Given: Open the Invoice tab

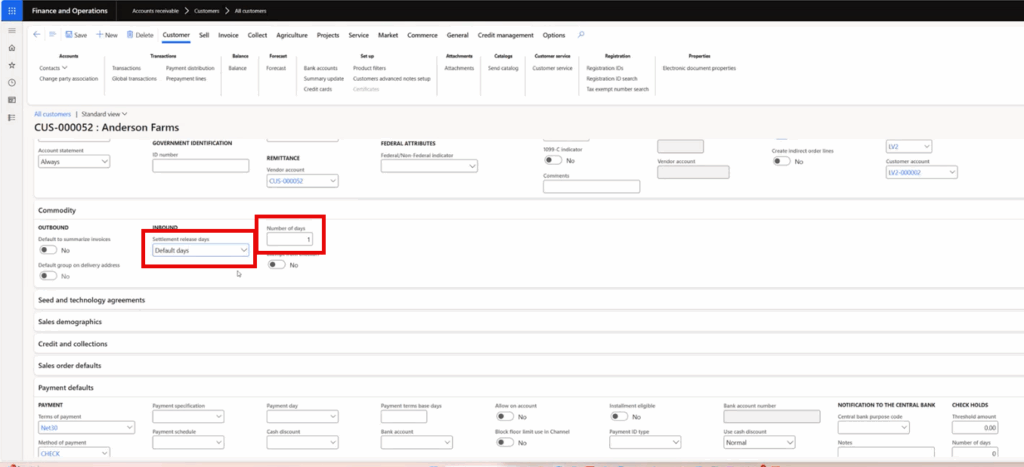Looking at the screenshot, I should [x=228, y=35].
